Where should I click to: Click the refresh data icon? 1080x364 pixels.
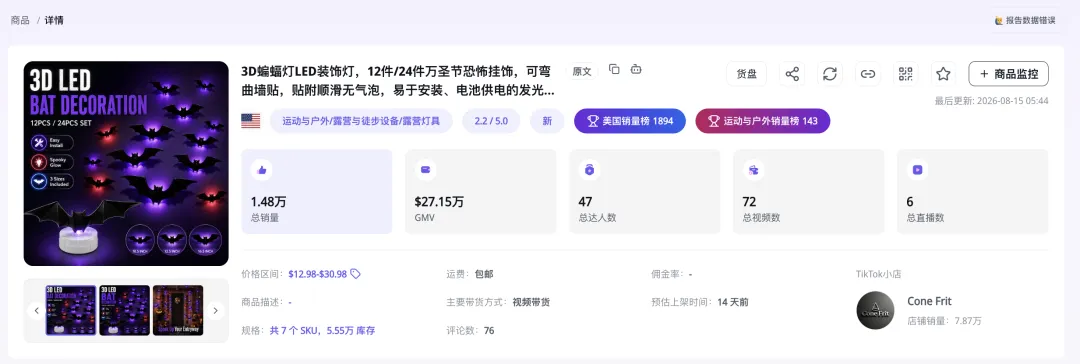coord(830,74)
